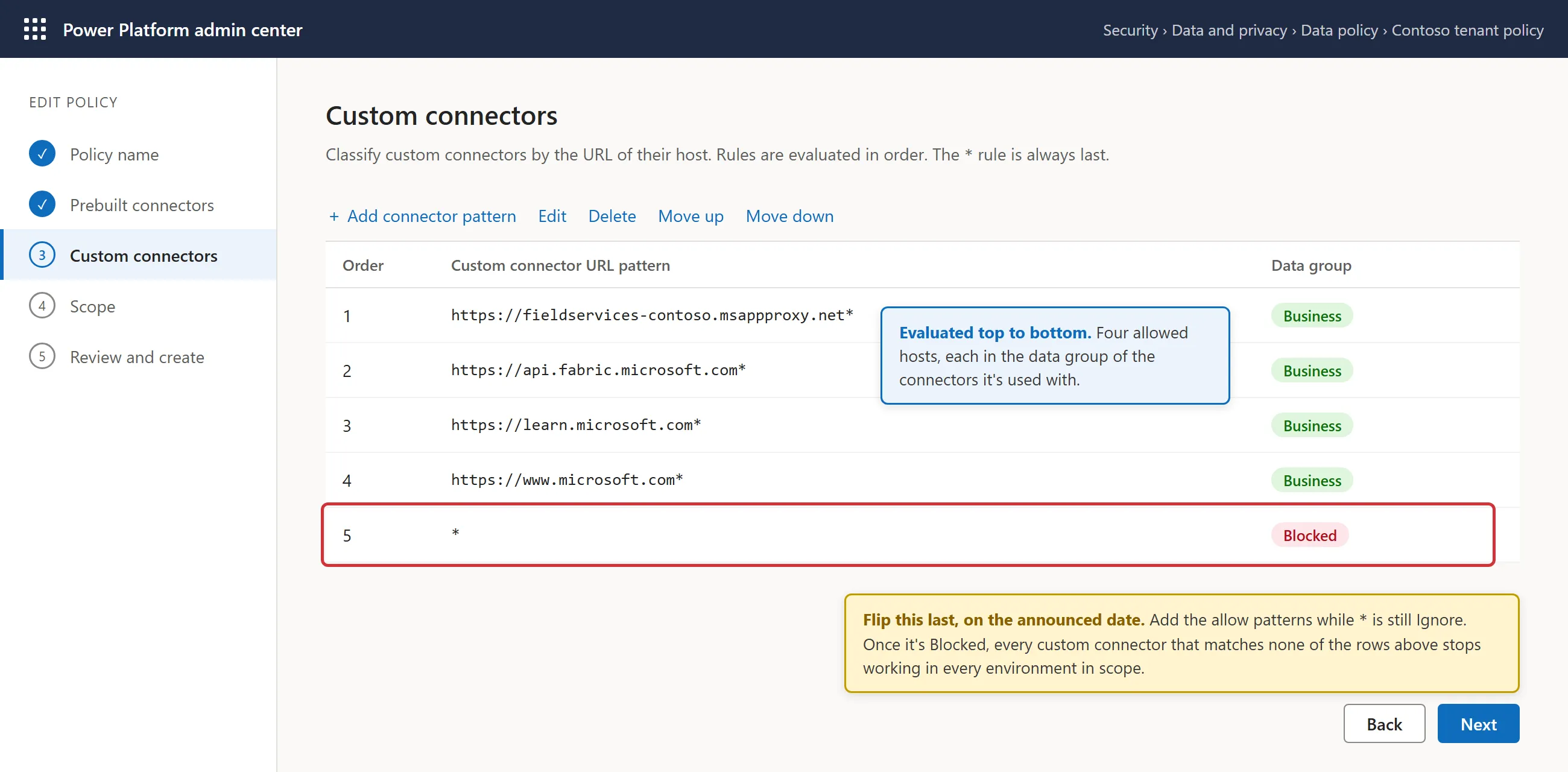Click the Next button
This screenshot has height=772, width=1568.
click(1478, 723)
